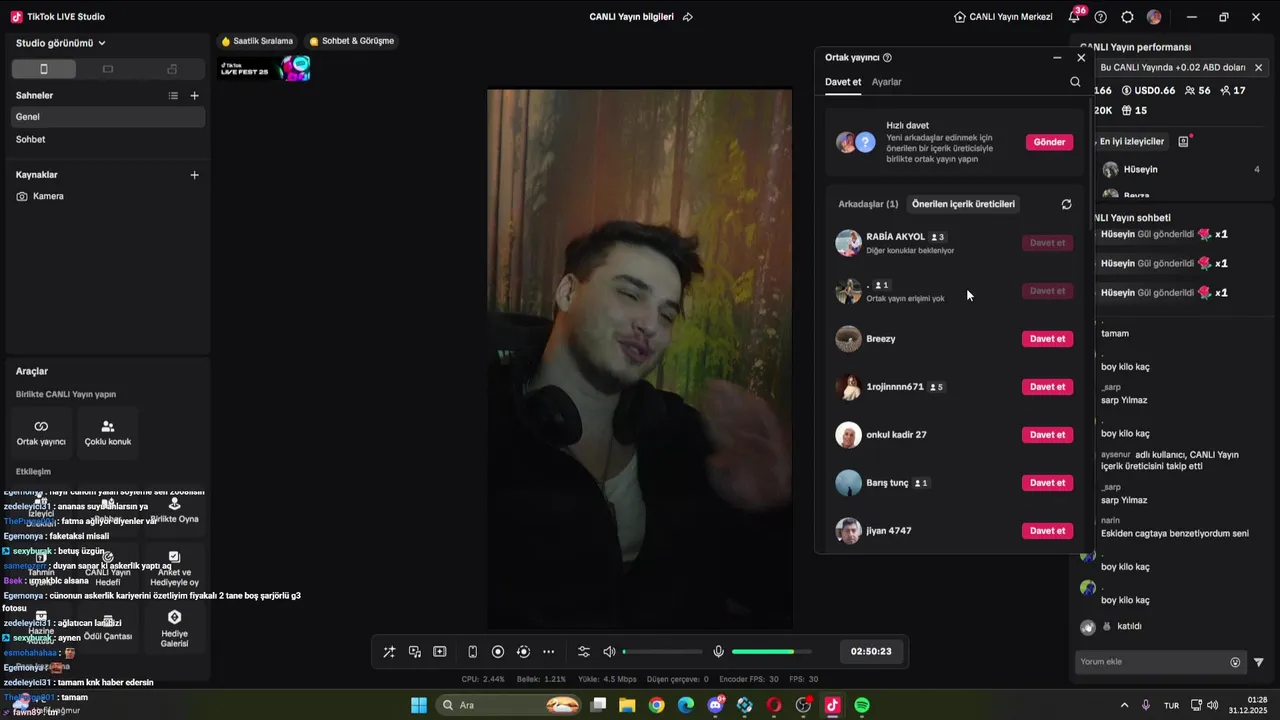Add a new source in Kaynaklar

[195, 175]
